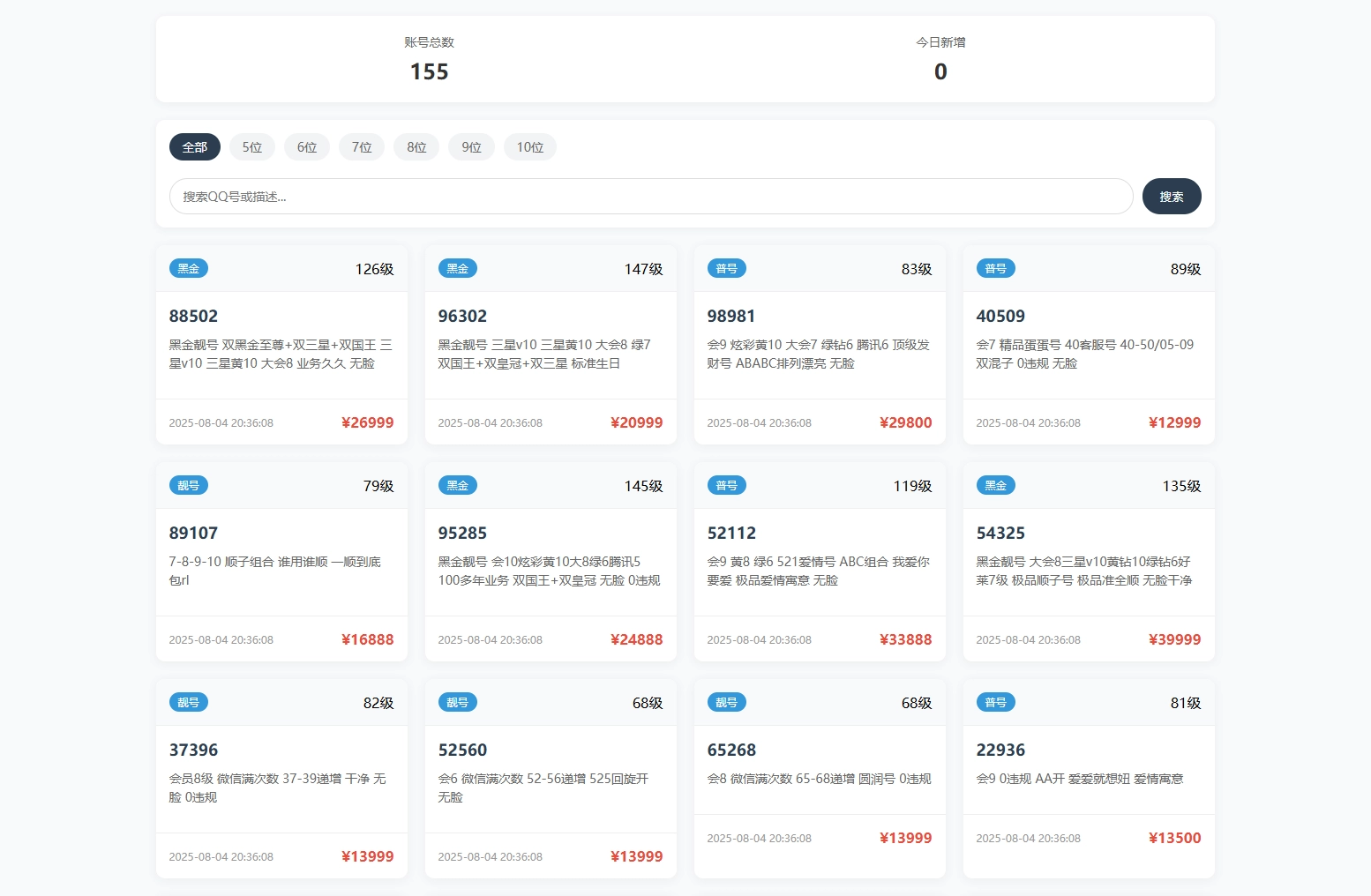Select the 全部 filter tab
The height and width of the screenshot is (896, 1371).
[x=194, y=147]
